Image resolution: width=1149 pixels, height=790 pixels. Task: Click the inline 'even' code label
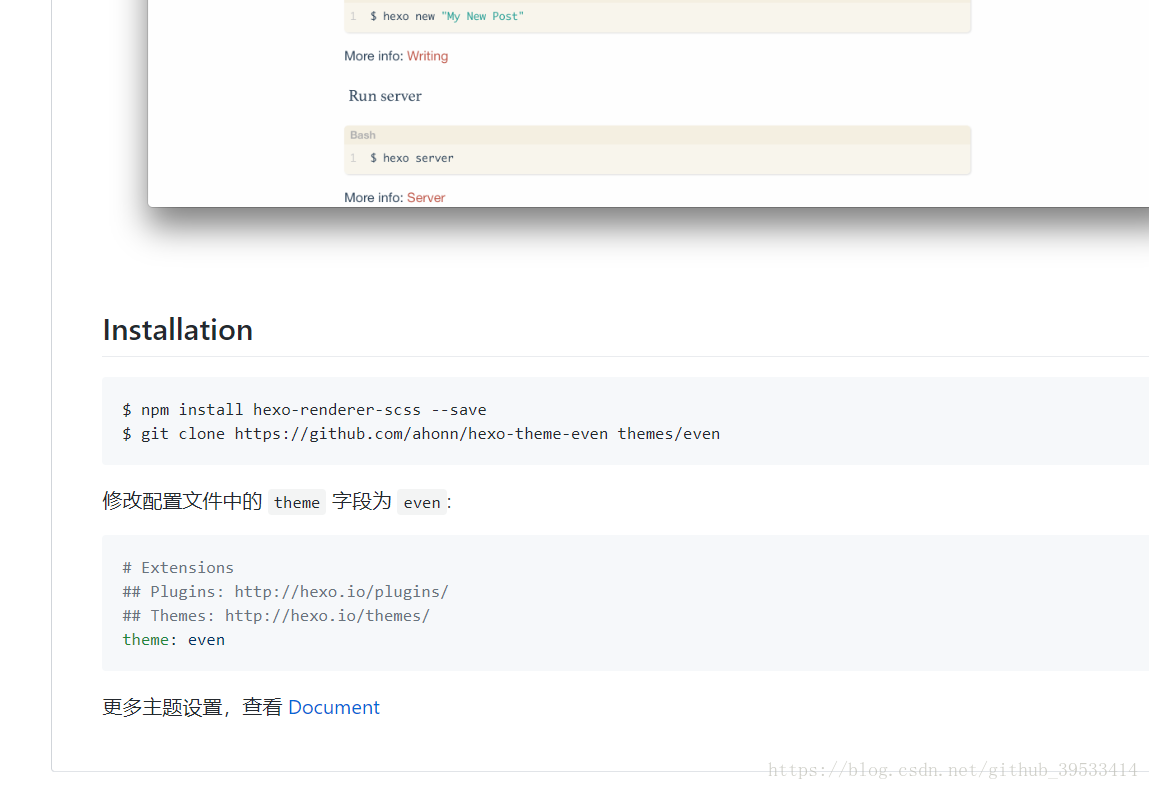(x=422, y=503)
